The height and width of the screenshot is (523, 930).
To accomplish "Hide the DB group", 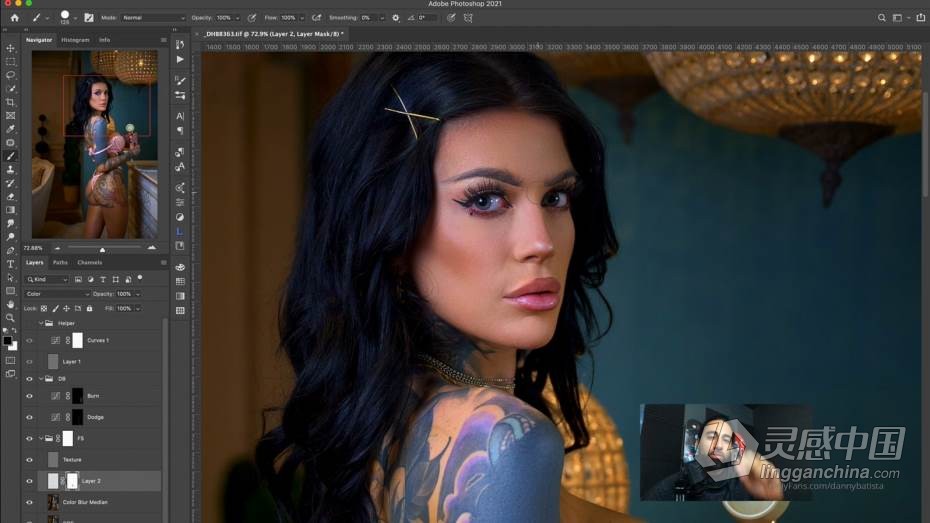I will [30, 378].
